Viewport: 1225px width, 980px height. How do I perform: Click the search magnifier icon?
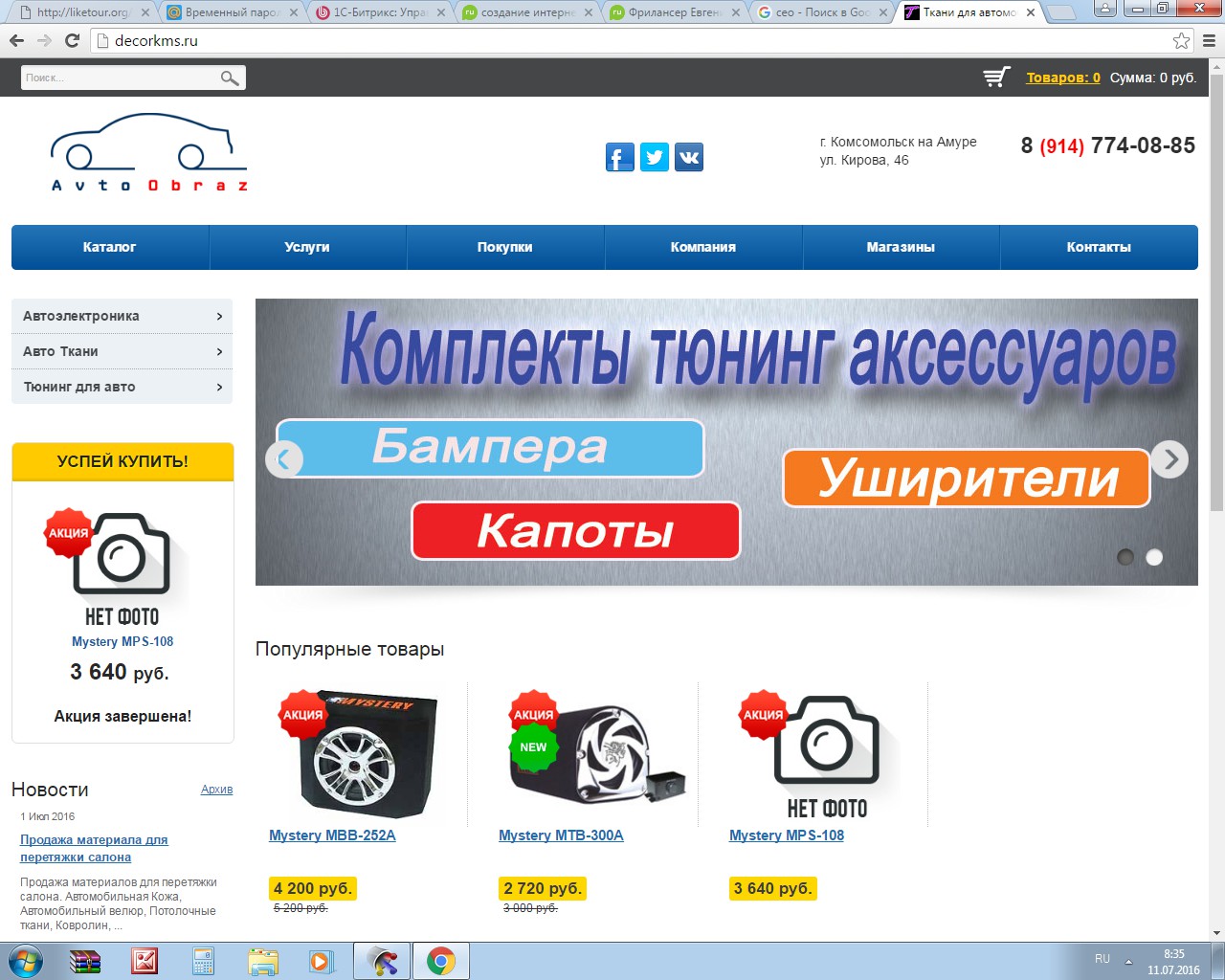click(230, 78)
